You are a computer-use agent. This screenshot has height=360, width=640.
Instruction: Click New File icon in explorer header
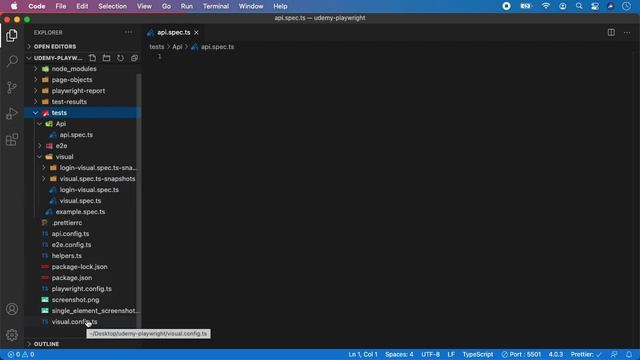point(93,58)
